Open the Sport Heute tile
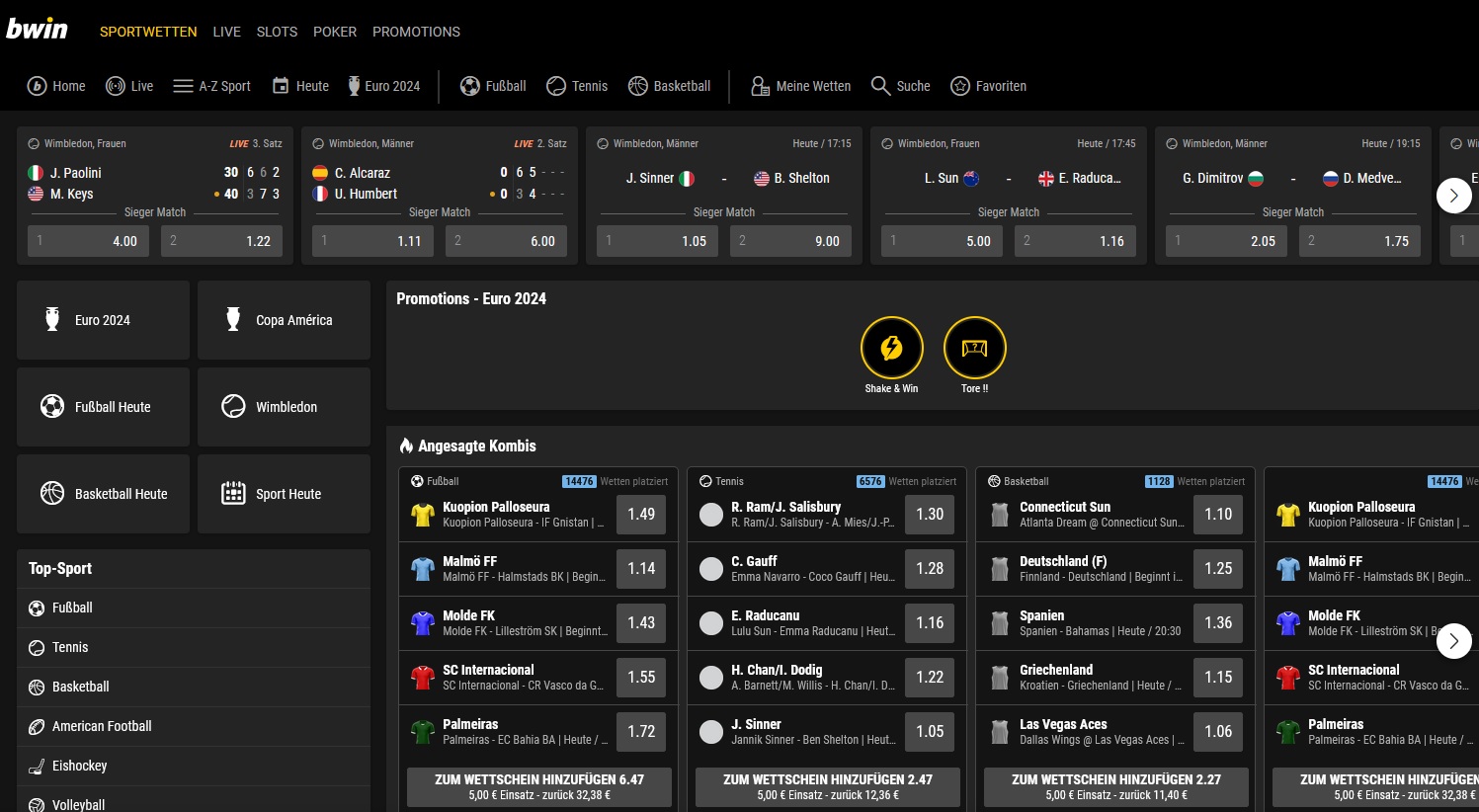This screenshot has height=812, width=1479. coord(284,494)
